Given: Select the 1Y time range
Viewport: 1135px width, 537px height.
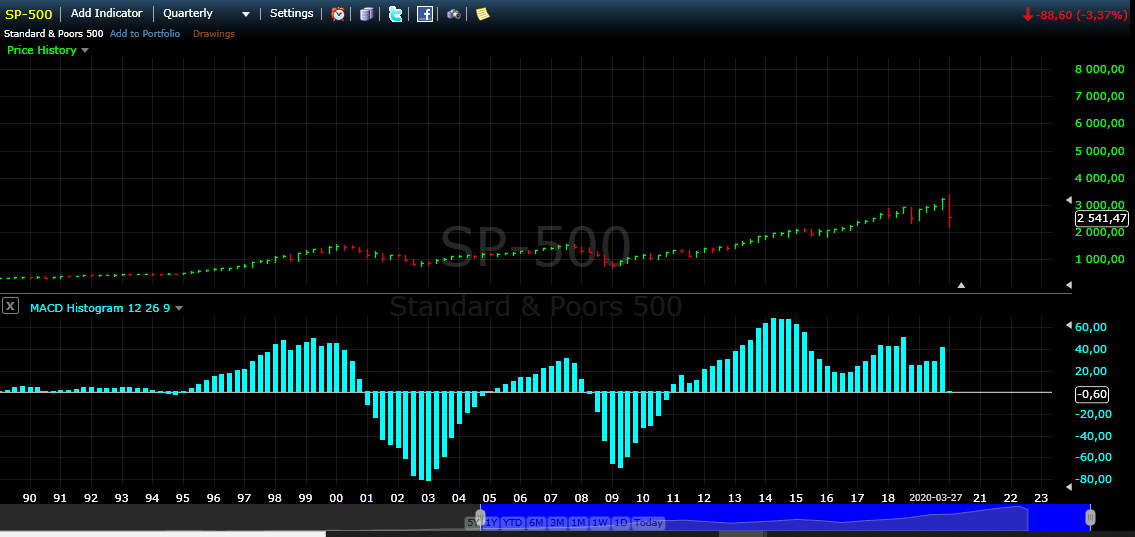Looking at the screenshot, I should 491,523.
